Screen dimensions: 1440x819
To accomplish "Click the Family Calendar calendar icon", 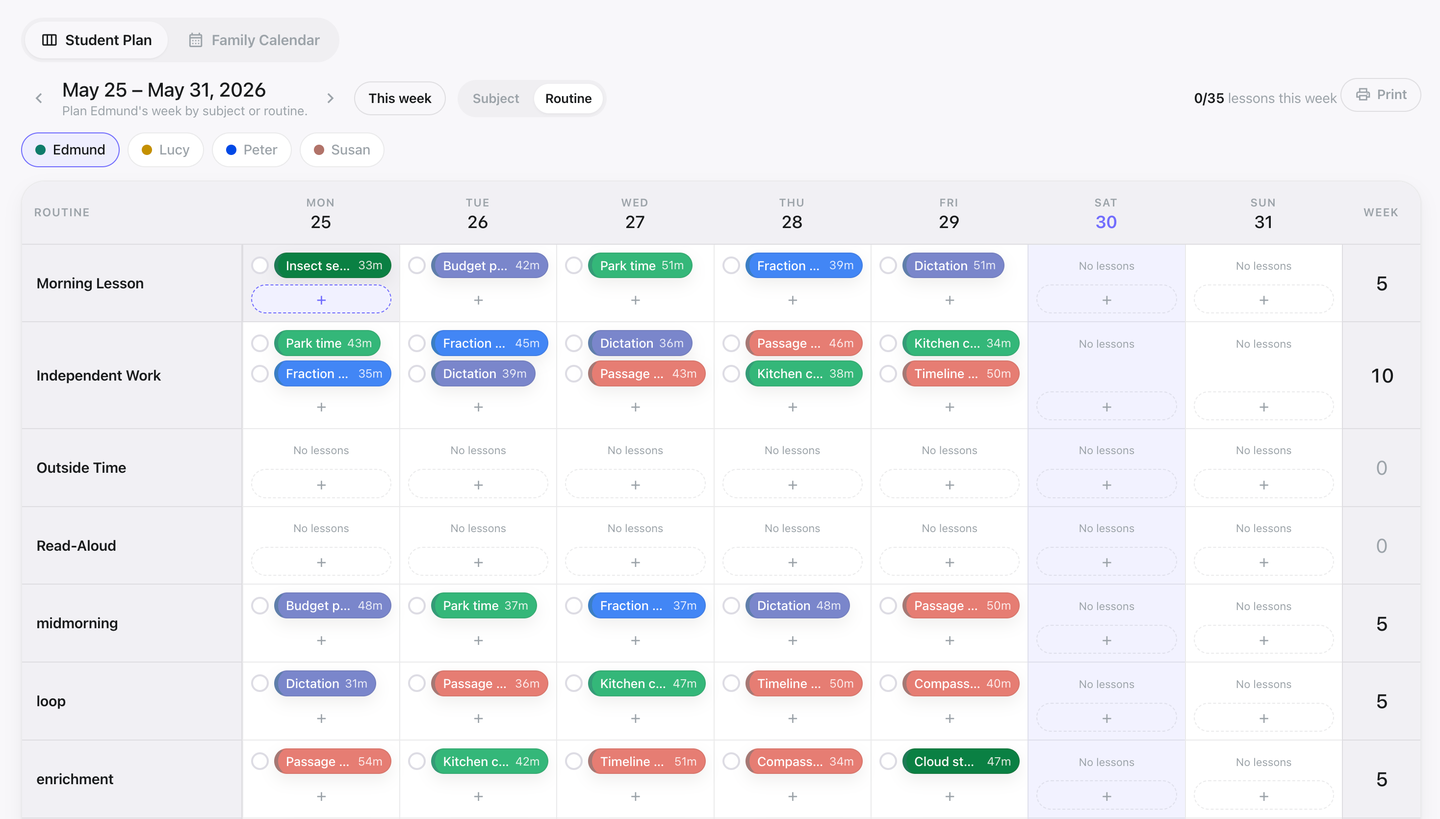I will [x=196, y=40].
